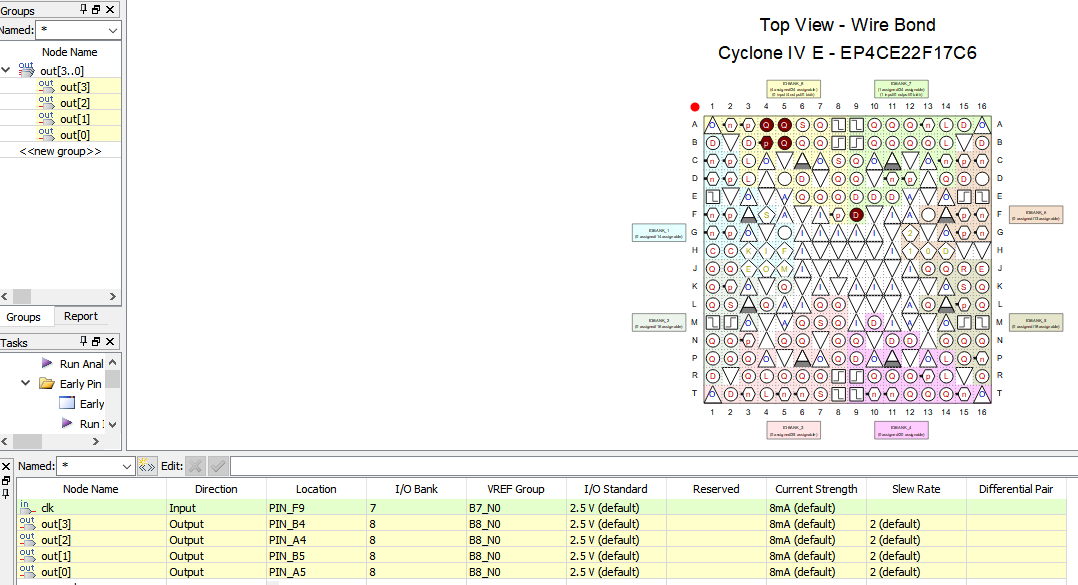Select assigned pin A5 in package view
This screenshot has height=585, width=1078.
[x=784, y=125]
